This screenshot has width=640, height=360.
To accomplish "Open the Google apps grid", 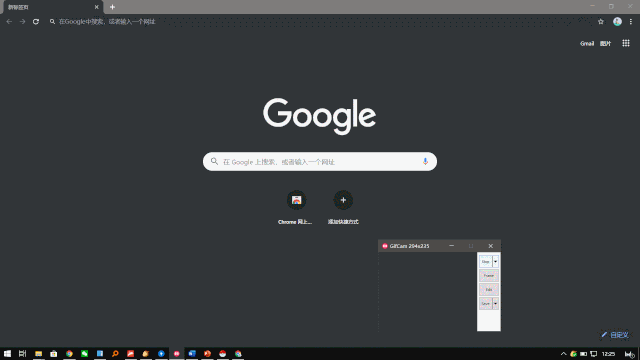I will (626, 43).
